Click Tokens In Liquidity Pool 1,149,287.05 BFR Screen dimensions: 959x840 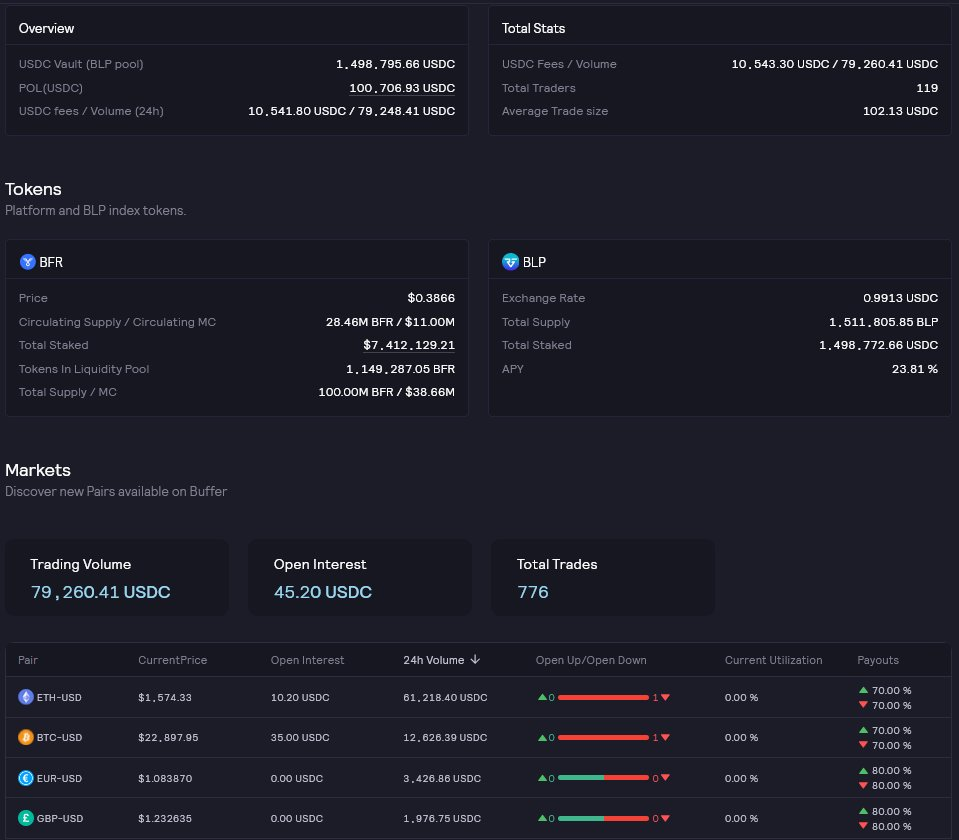point(400,369)
